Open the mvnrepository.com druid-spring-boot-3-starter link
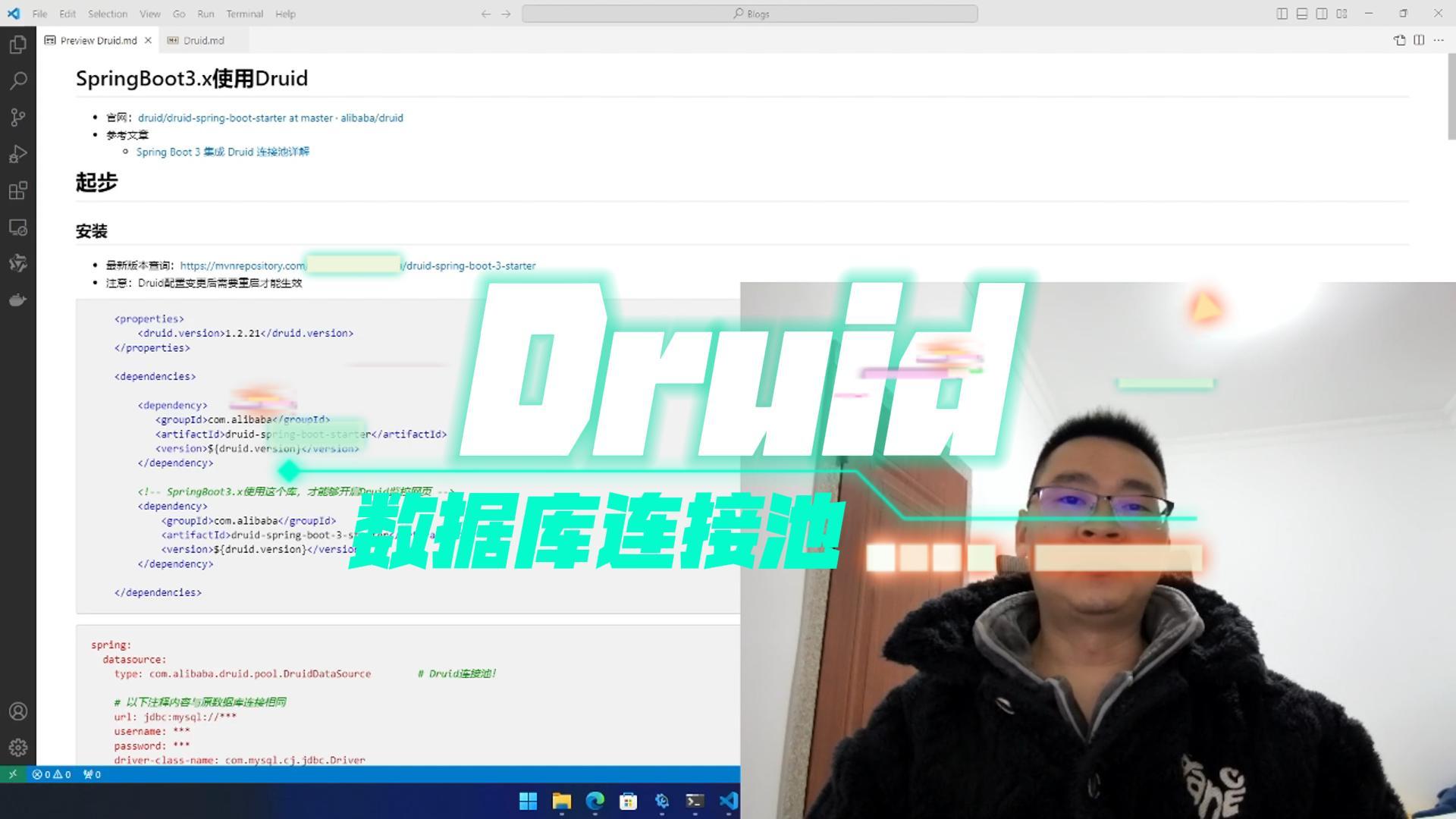Viewport: 1456px width, 819px height. [358, 265]
